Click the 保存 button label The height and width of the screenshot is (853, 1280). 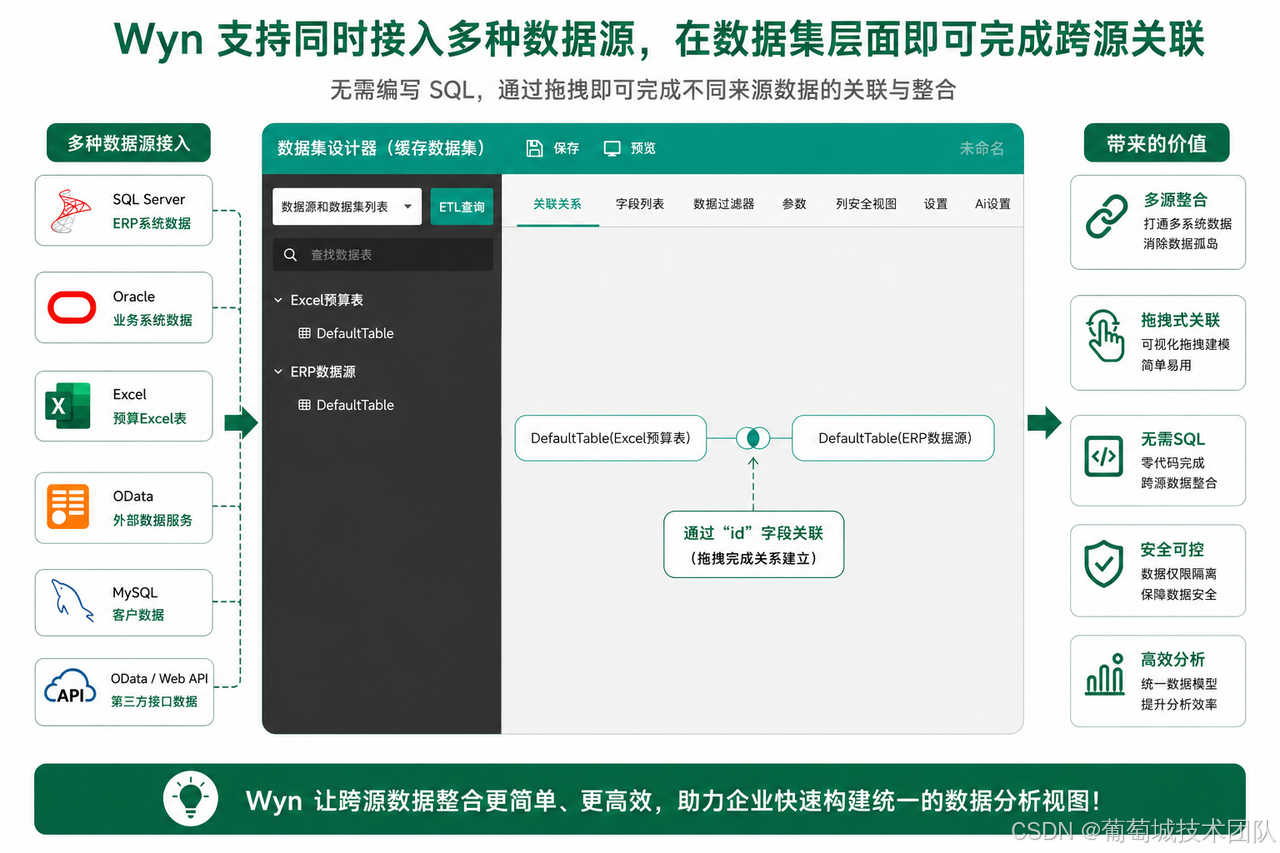click(x=567, y=148)
